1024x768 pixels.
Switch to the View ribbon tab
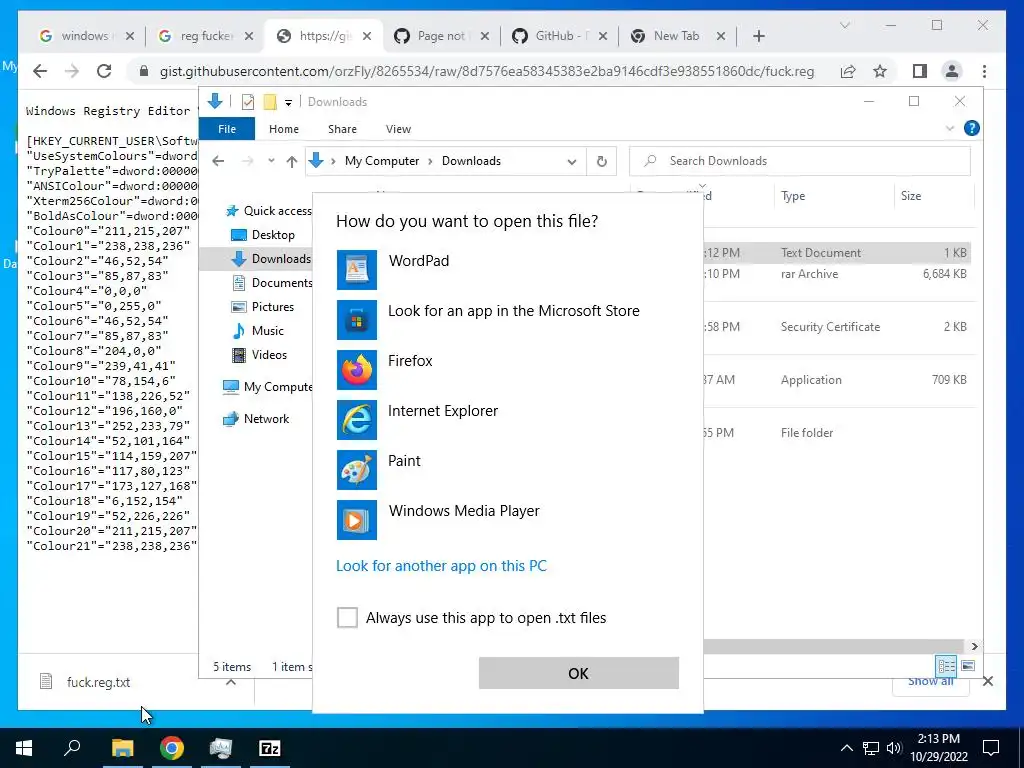coord(398,129)
